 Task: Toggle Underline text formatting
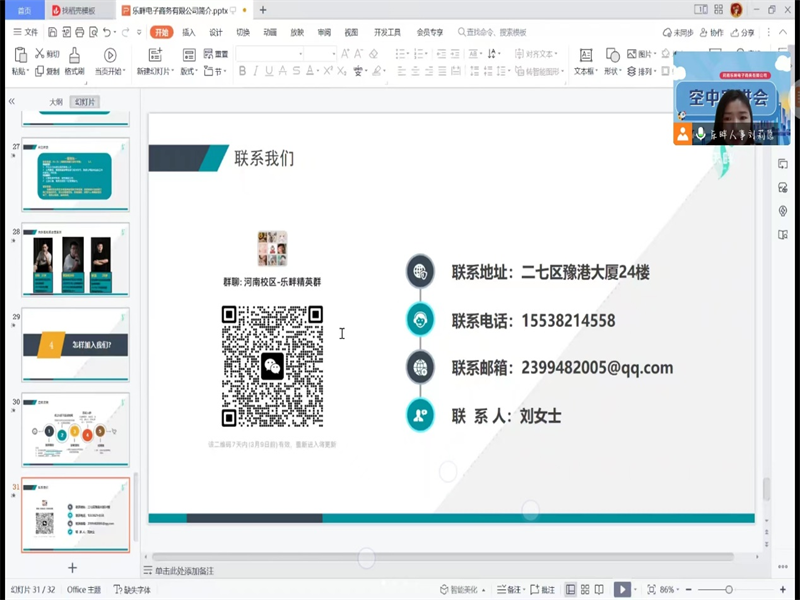coord(269,71)
